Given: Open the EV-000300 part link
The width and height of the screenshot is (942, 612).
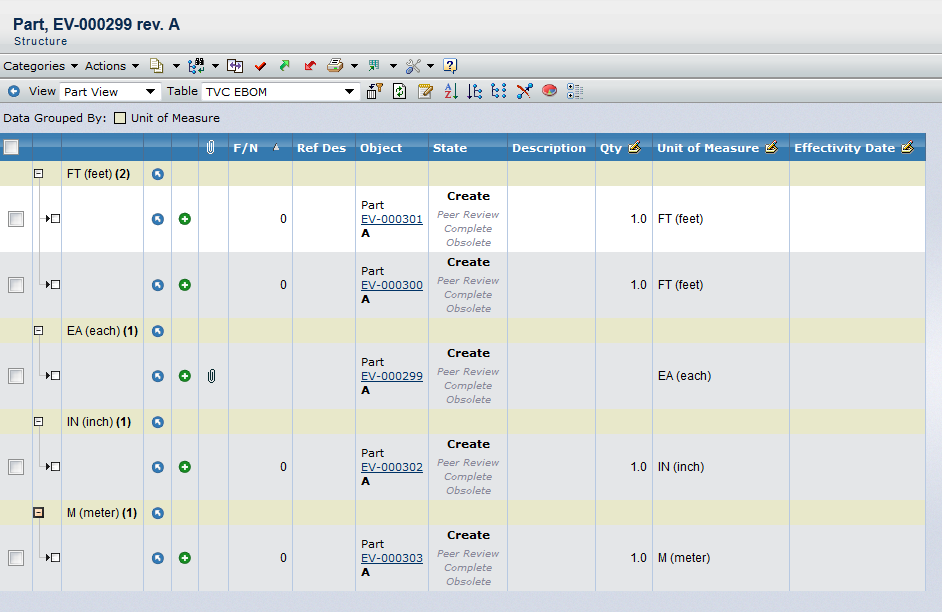Looking at the screenshot, I should click(391, 285).
